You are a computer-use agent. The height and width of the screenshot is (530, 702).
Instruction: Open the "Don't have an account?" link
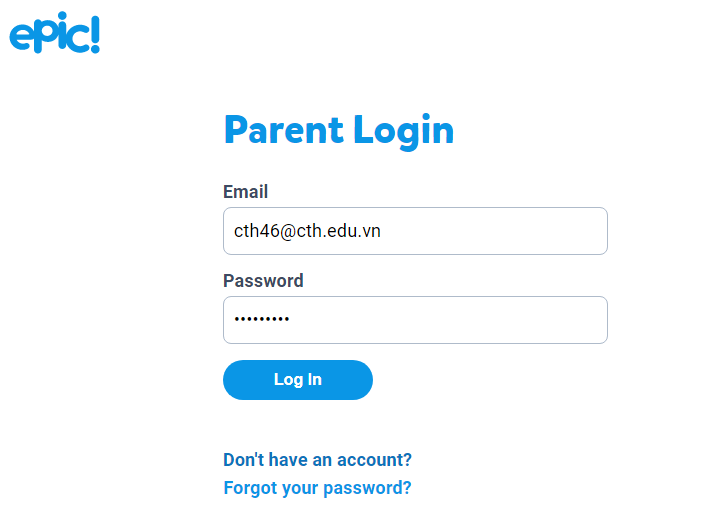click(317, 460)
